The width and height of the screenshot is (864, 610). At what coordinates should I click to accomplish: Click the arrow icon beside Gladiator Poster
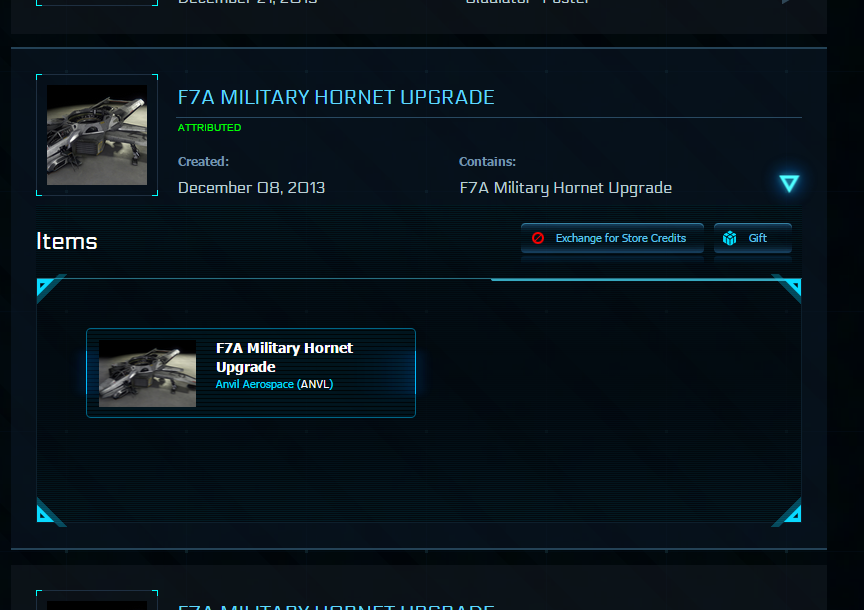[786, 2]
